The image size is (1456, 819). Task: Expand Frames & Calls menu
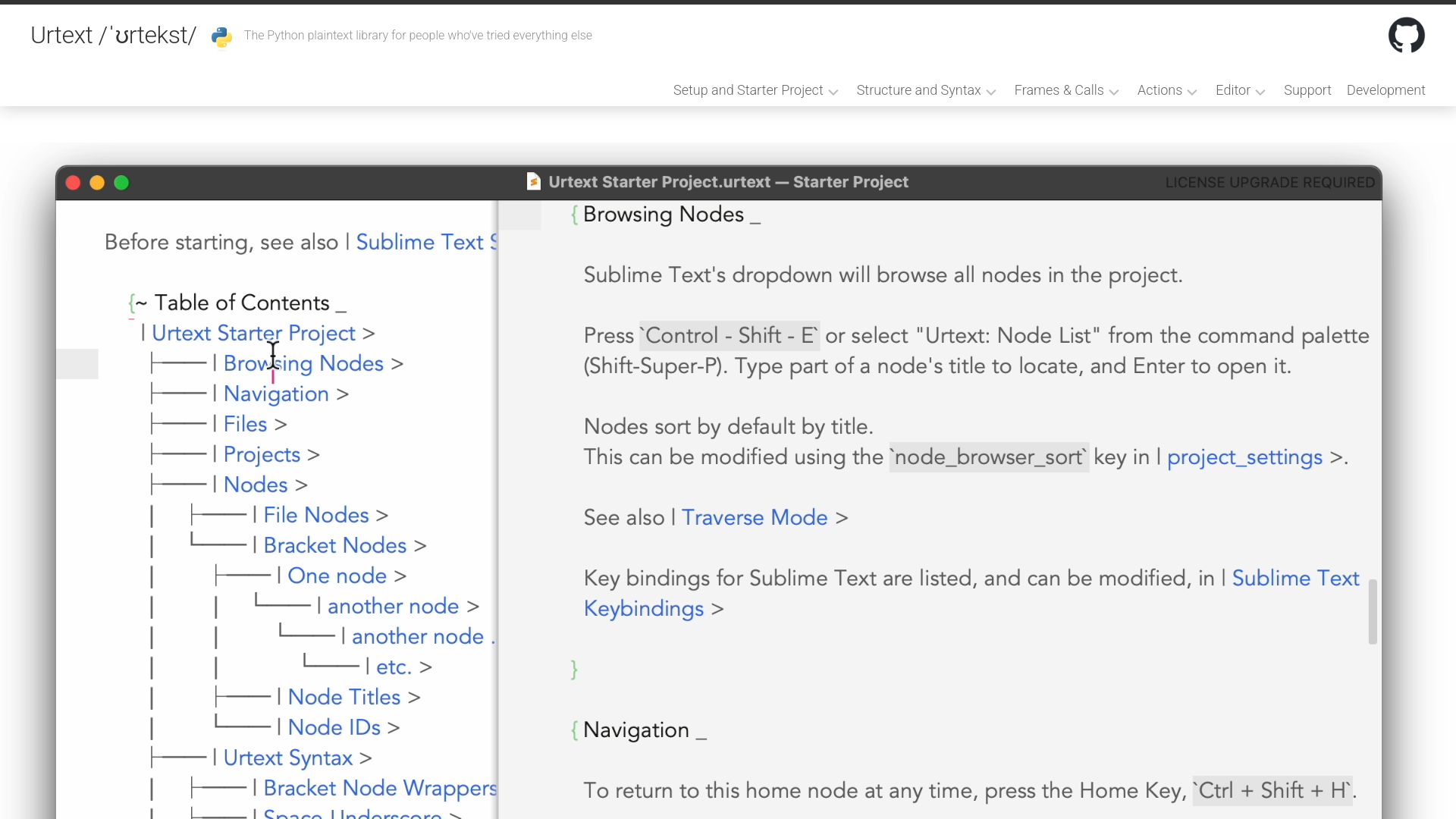tap(1066, 90)
